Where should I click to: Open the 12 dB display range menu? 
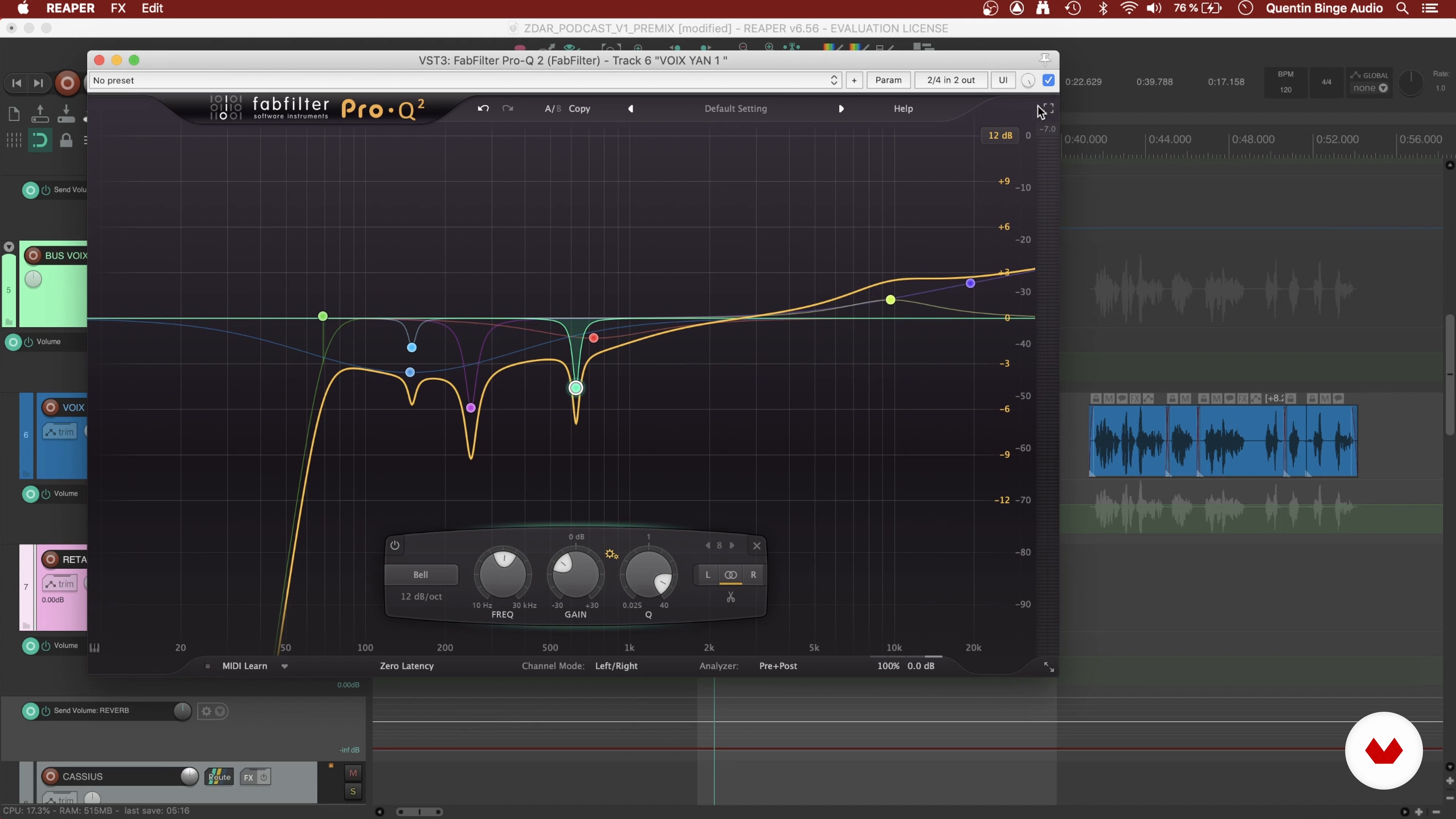[x=1000, y=136]
